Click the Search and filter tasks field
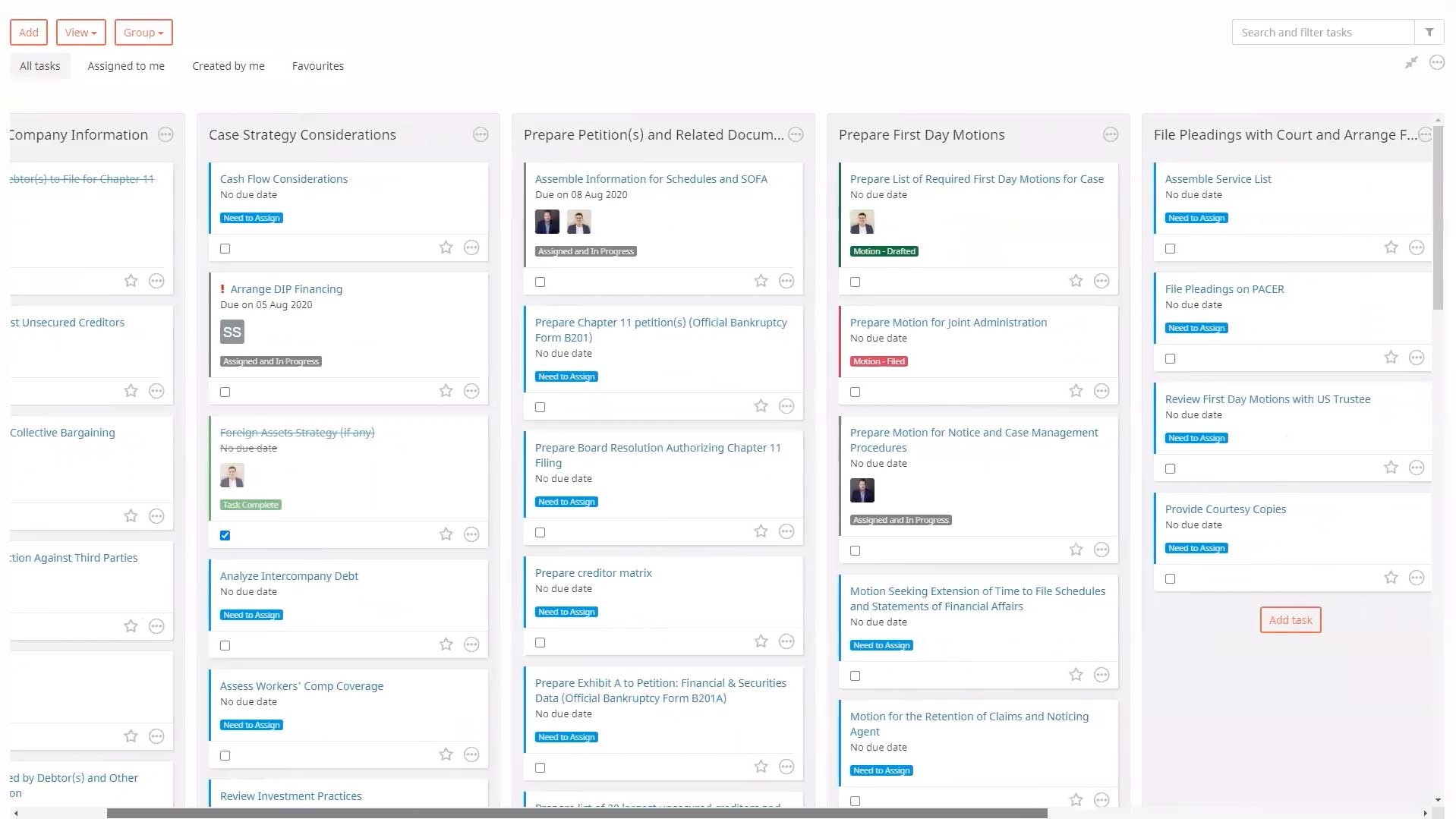1456x819 pixels. click(1322, 33)
